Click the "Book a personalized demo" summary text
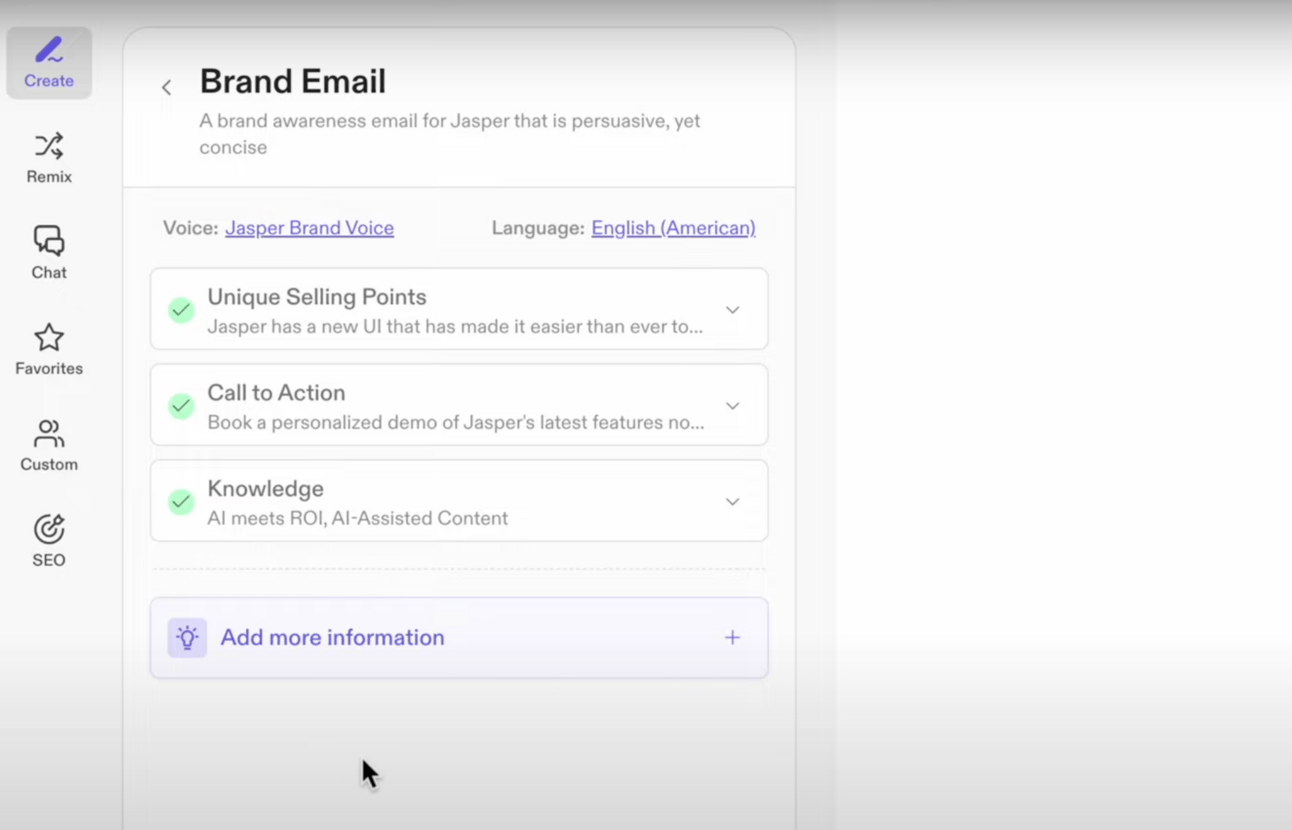The height and width of the screenshot is (830, 1292). coord(455,423)
